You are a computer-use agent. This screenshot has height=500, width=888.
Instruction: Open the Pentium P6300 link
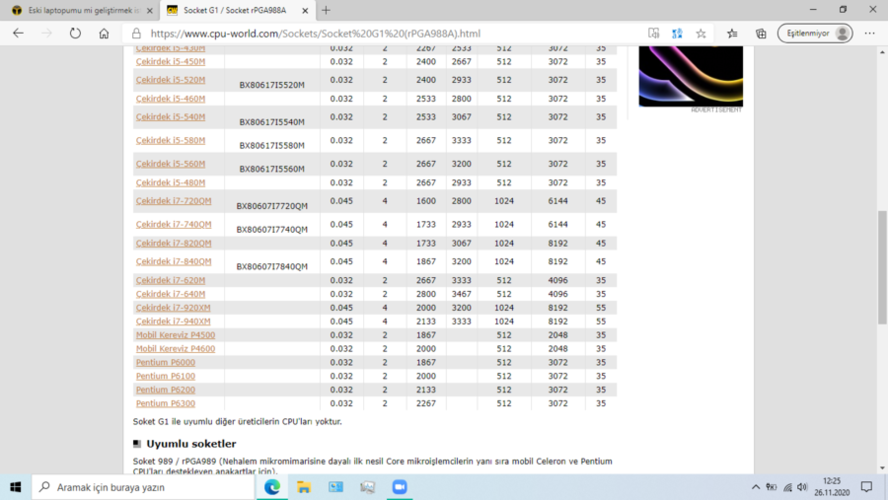tap(165, 403)
